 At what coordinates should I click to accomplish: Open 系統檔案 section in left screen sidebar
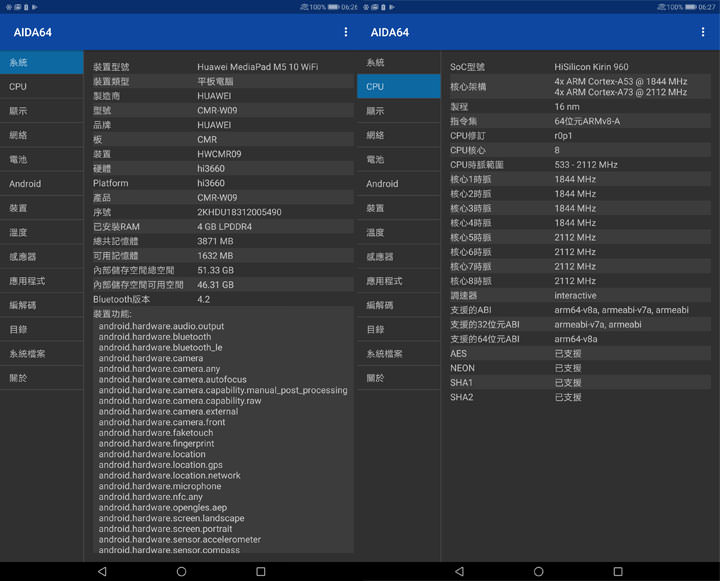pos(42,354)
